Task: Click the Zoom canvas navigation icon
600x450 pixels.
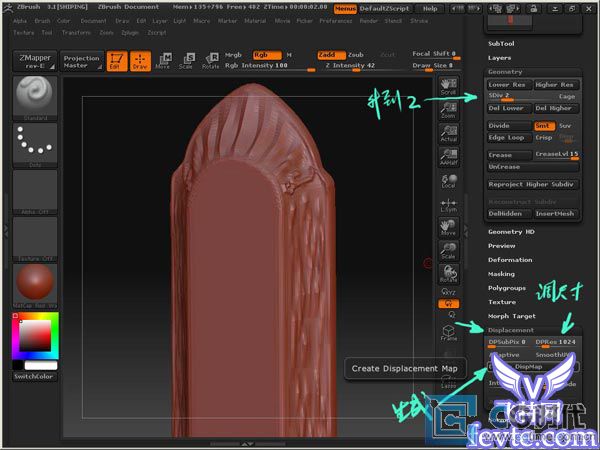Action: pos(448,110)
